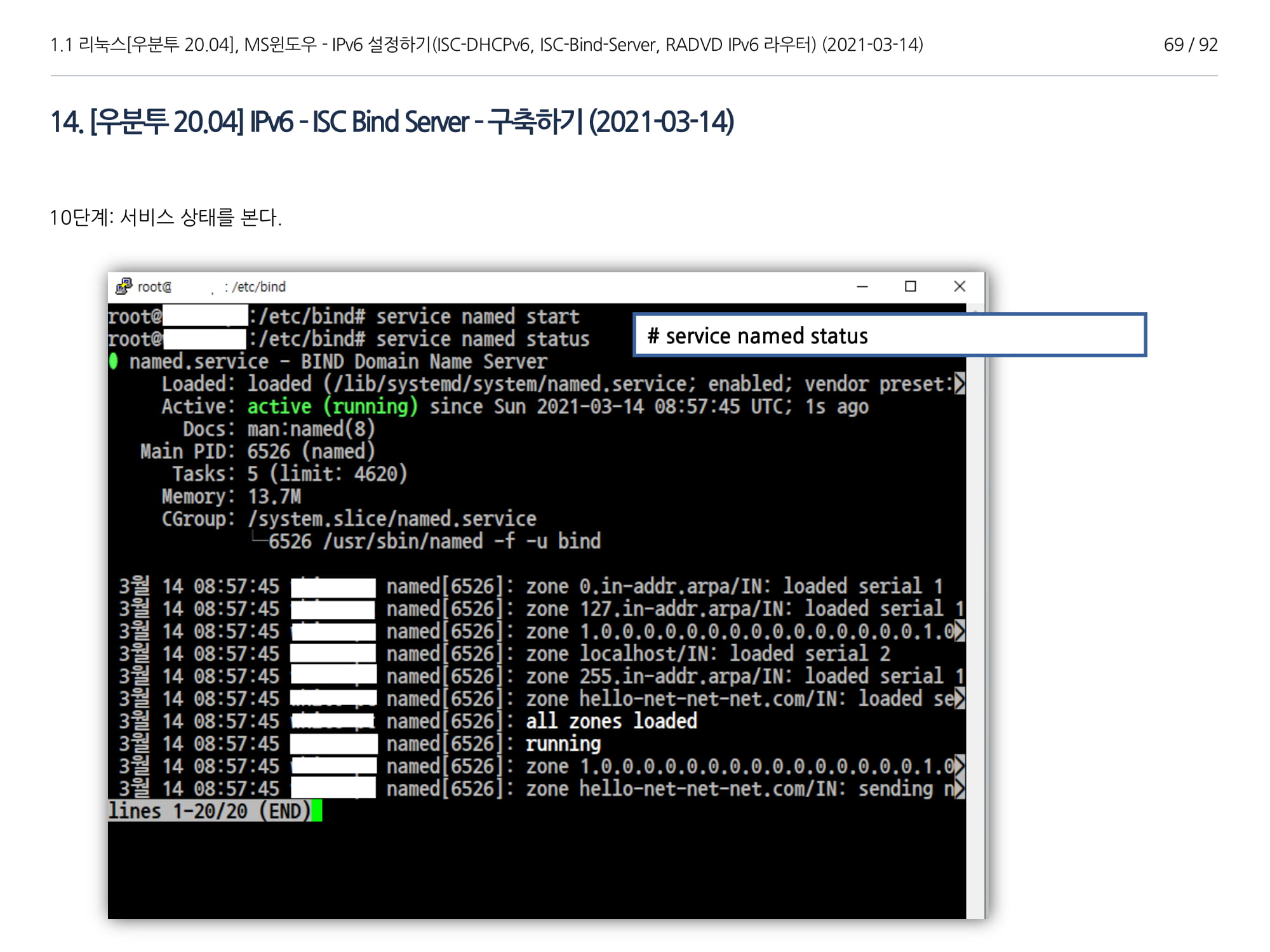Image resolution: width=1270 pixels, height=952 pixels.
Task: Click the 'lines 1-20/20 (END)' pager status
Action: 210,811
